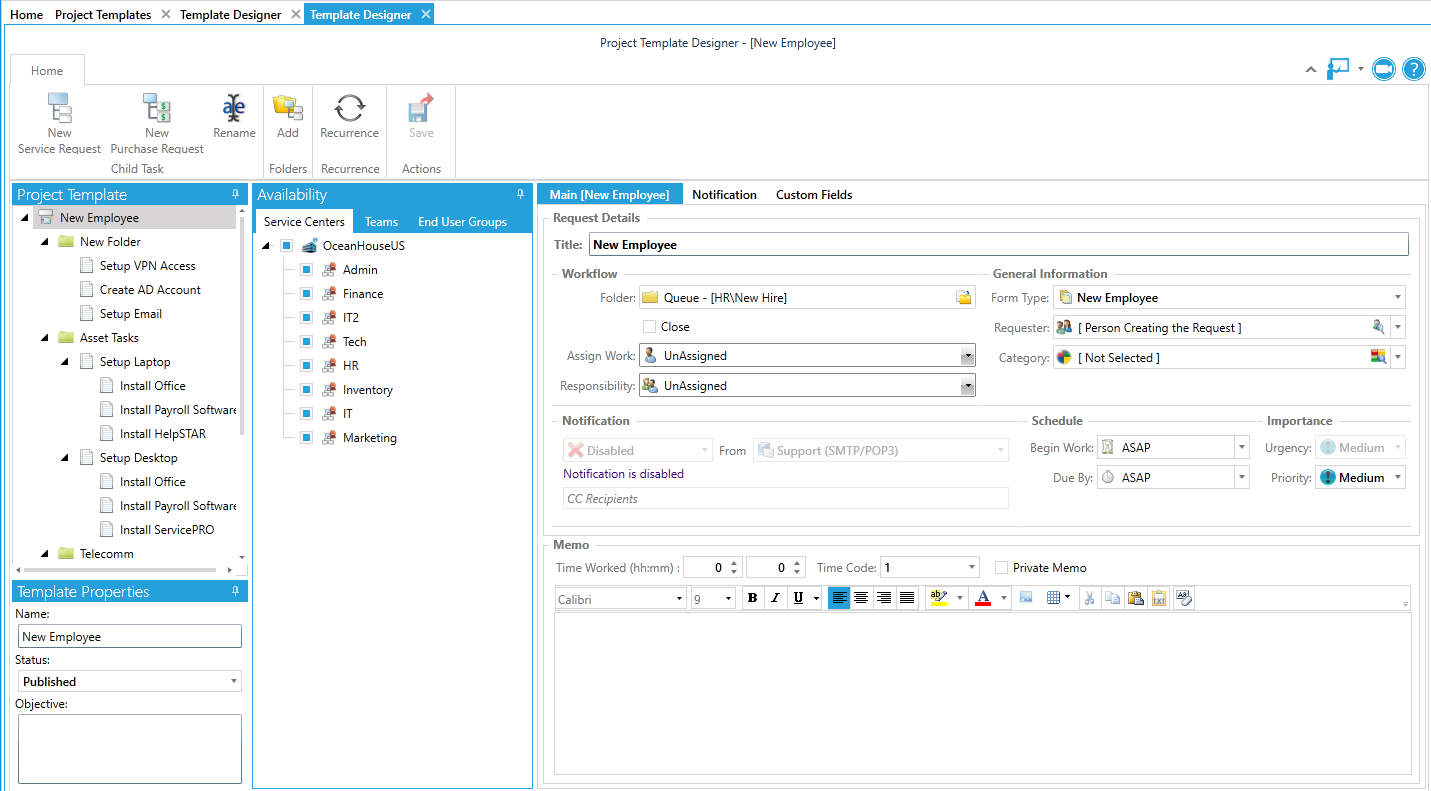The height and width of the screenshot is (791, 1431).
Task: Open the Status Published dropdown
Action: [x=234, y=682]
